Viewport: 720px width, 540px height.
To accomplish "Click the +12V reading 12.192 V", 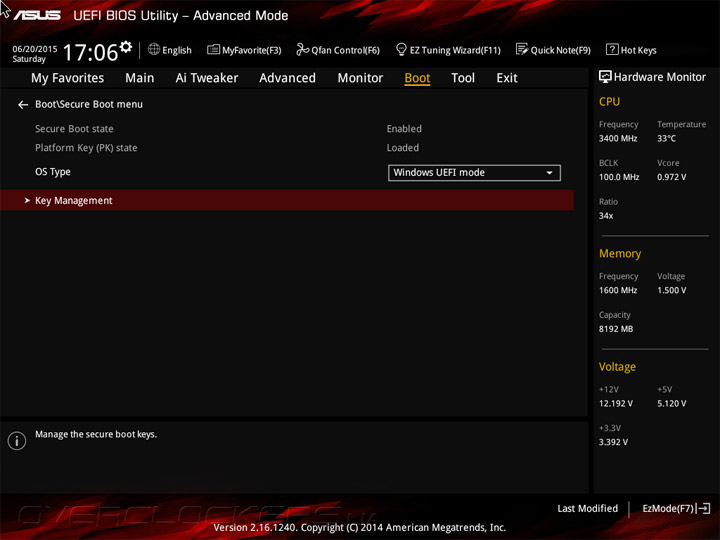I will (x=616, y=403).
